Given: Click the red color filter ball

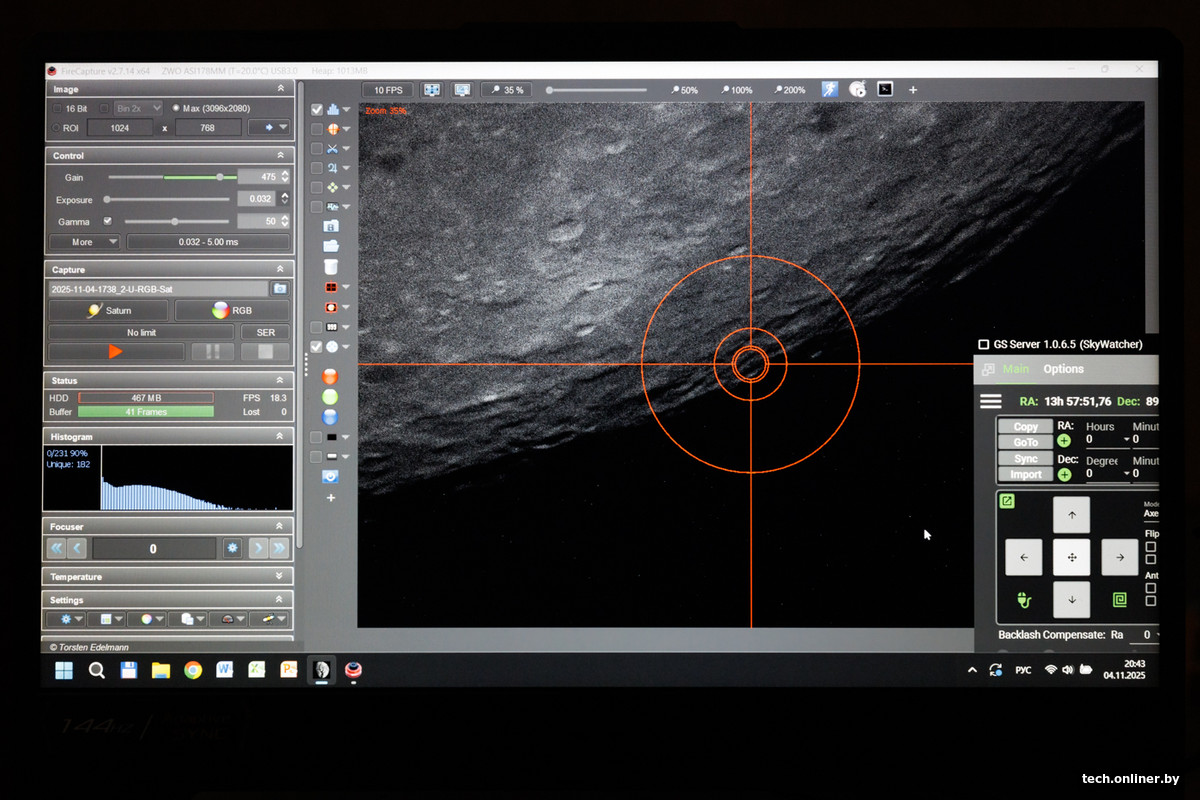Looking at the screenshot, I should 330,377.
